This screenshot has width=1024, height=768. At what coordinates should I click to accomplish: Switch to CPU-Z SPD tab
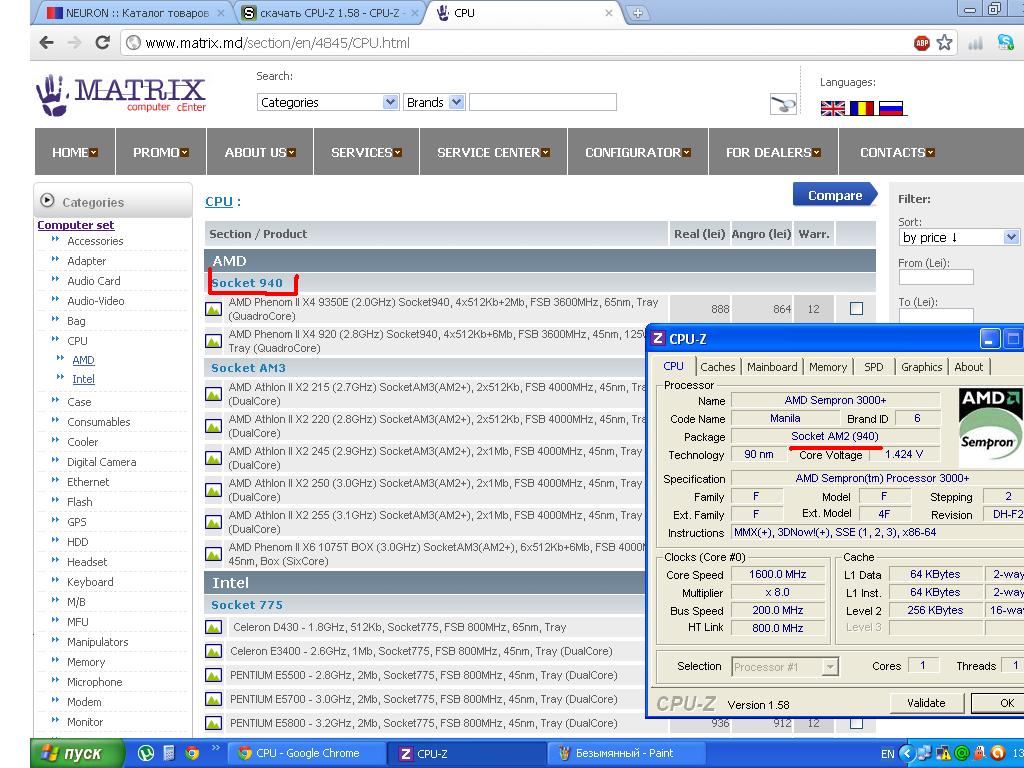874,367
